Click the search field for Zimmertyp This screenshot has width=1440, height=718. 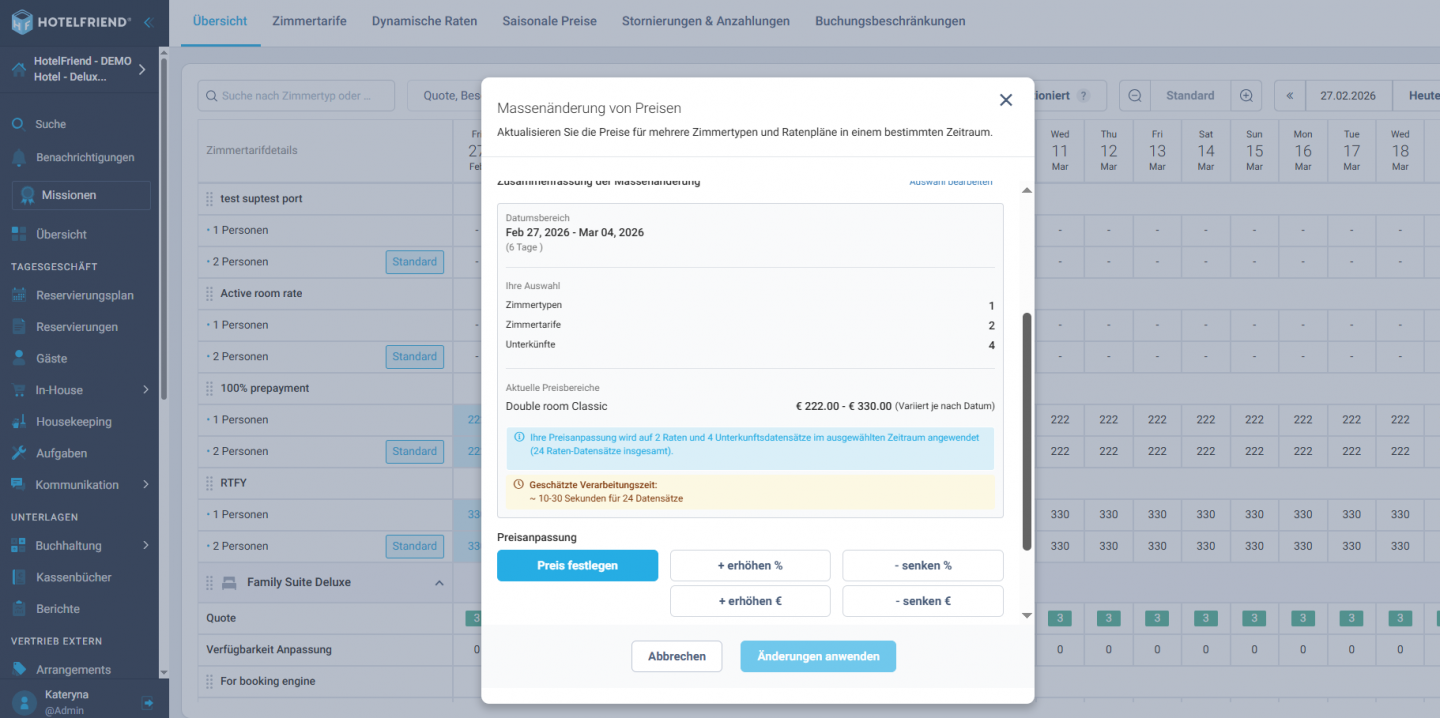[295, 95]
